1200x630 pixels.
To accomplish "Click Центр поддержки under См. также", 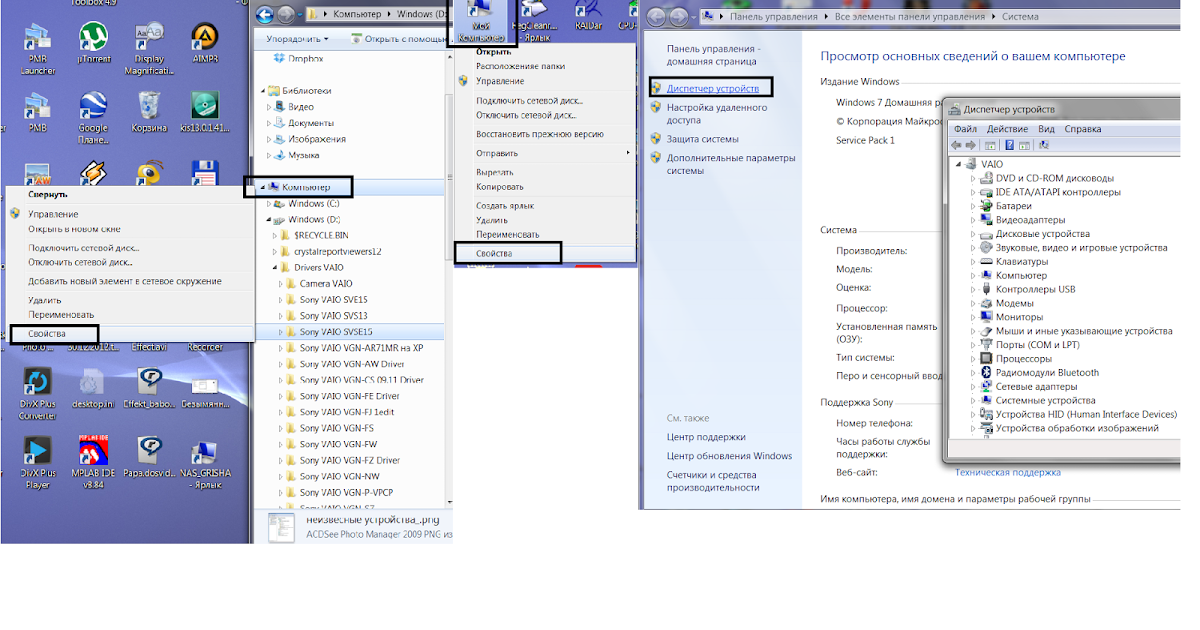I will (706, 437).
